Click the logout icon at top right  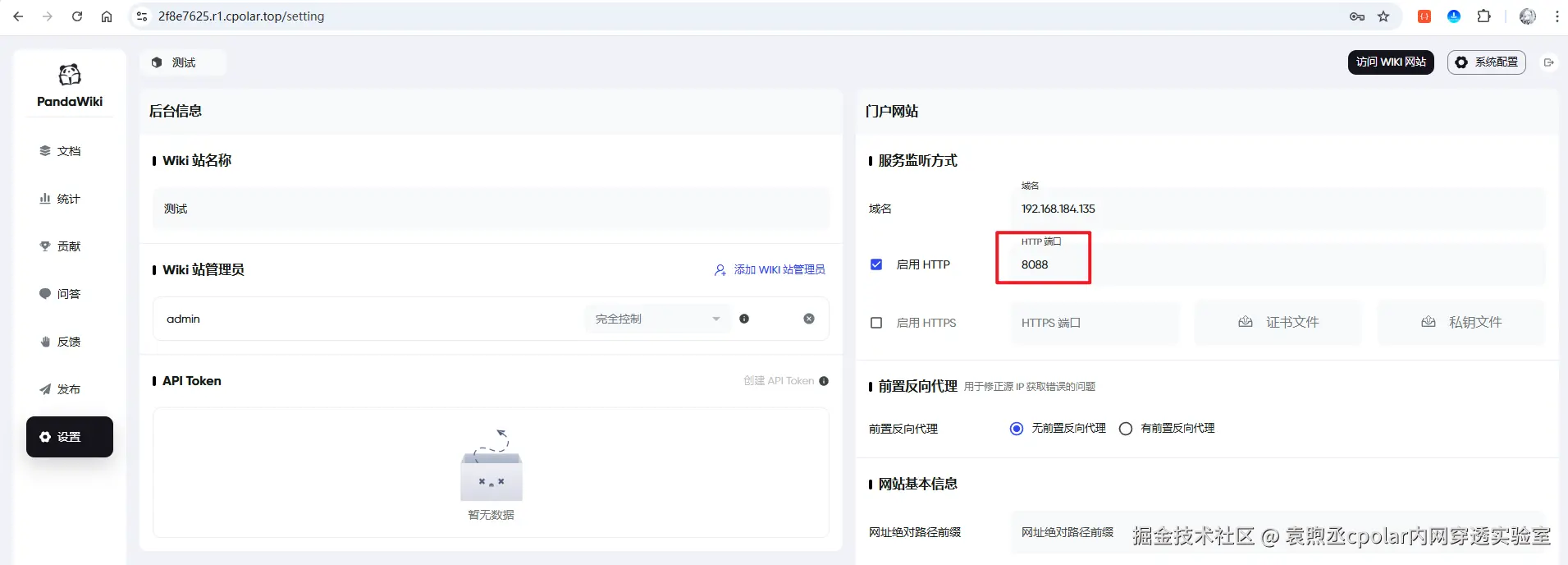coord(1549,62)
